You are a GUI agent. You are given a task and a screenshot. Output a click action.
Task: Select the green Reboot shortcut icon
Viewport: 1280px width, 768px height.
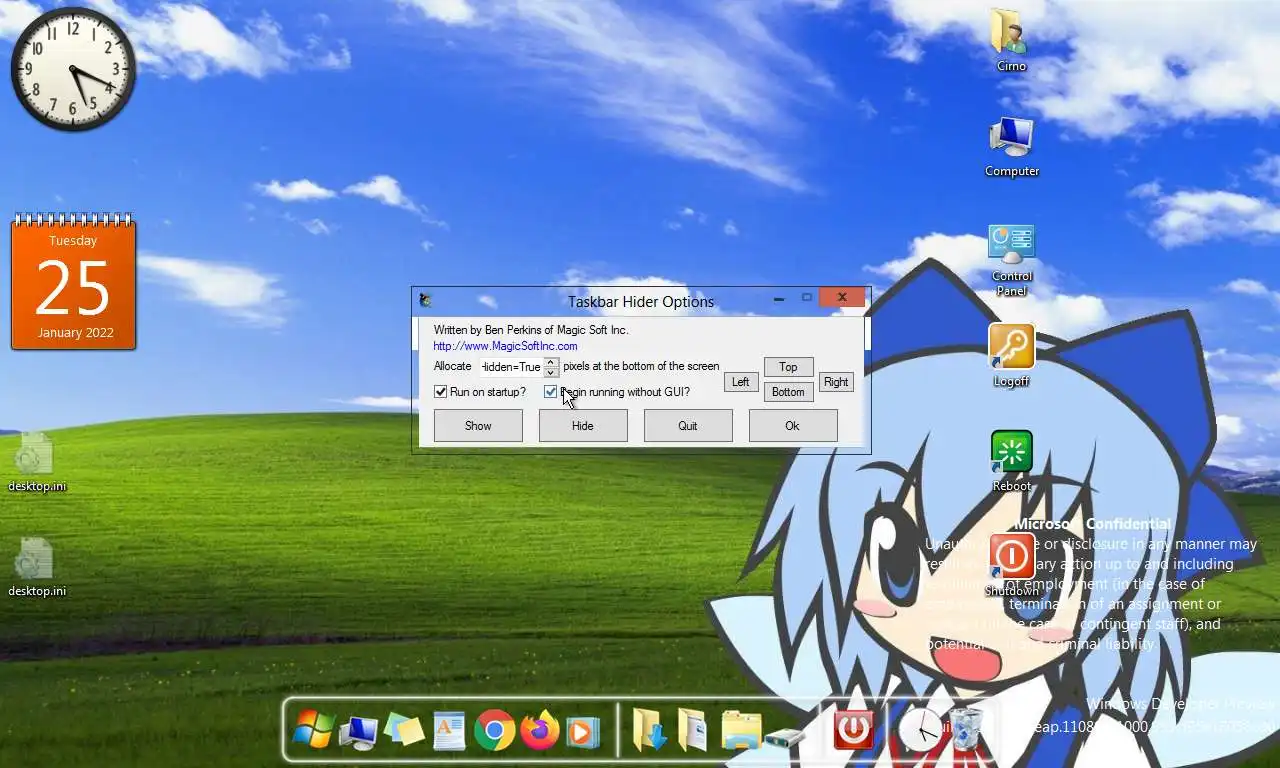(x=1011, y=461)
